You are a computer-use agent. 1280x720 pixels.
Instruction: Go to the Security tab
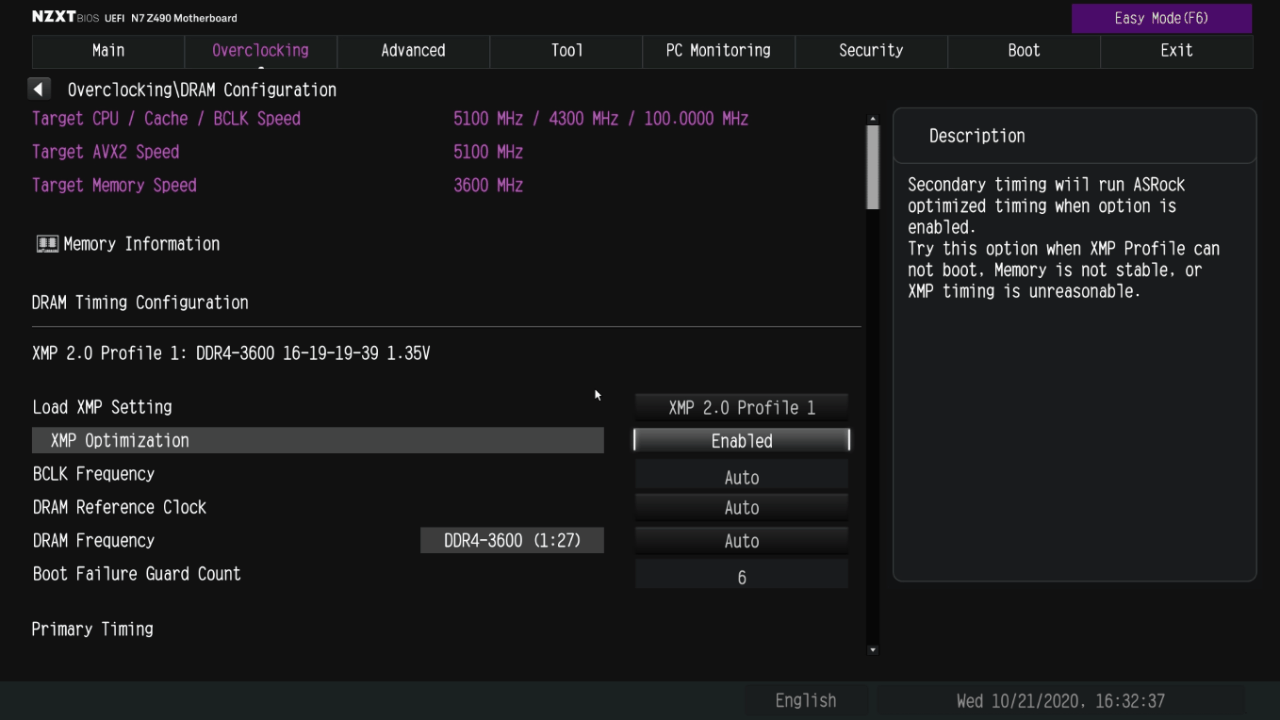871,50
